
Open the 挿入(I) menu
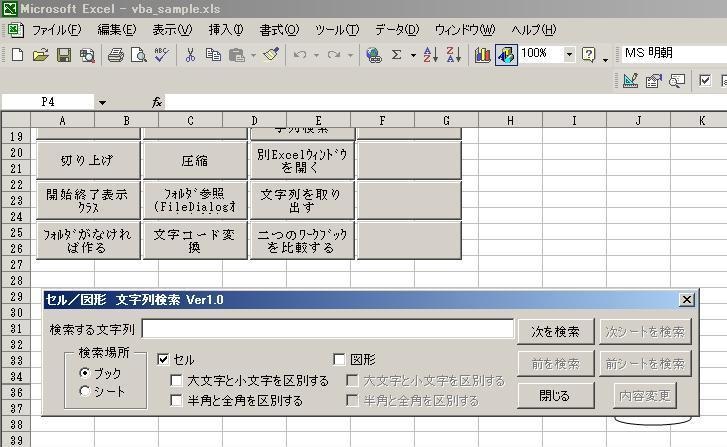pos(226,30)
